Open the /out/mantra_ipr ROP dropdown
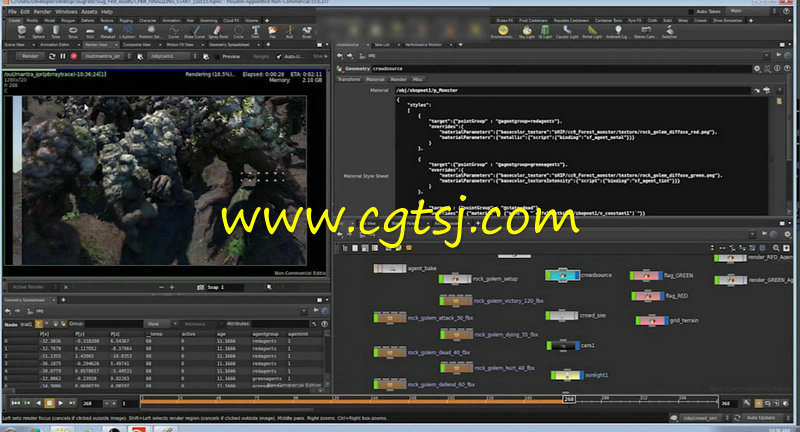800x432 pixels. tap(107, 56)
